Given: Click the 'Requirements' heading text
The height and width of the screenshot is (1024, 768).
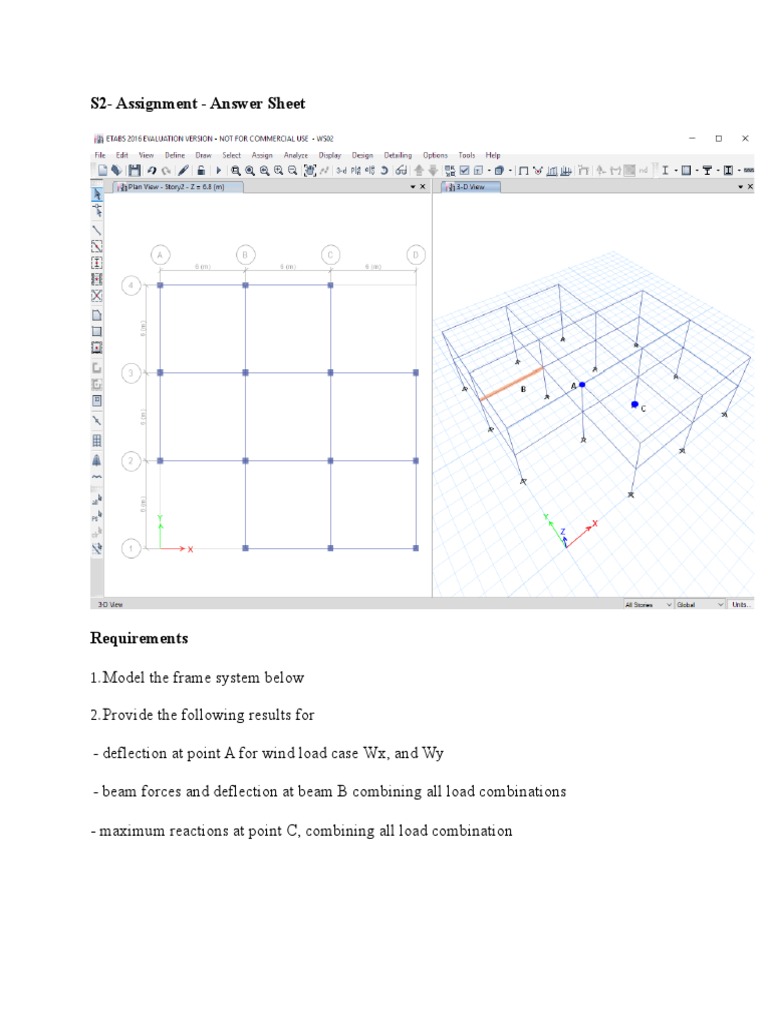Looking at the screenshot, I should pyautogui.click(x=139, y=638).
